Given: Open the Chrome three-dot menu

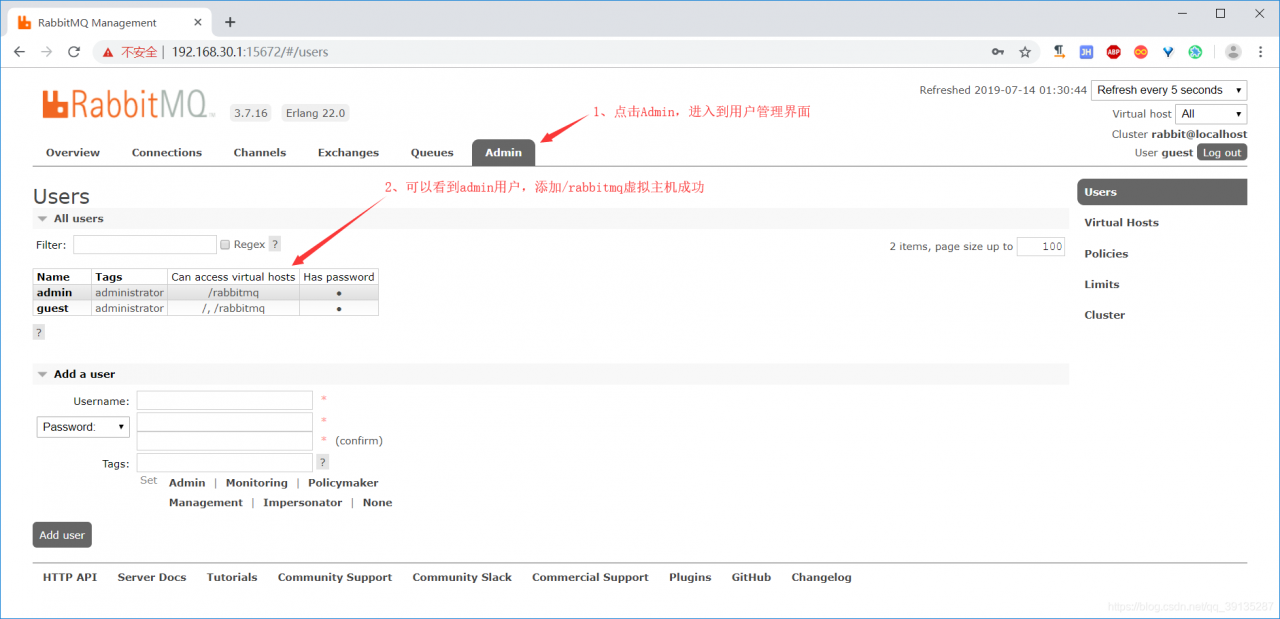Looking at the screenshot, I should 1260,52.
